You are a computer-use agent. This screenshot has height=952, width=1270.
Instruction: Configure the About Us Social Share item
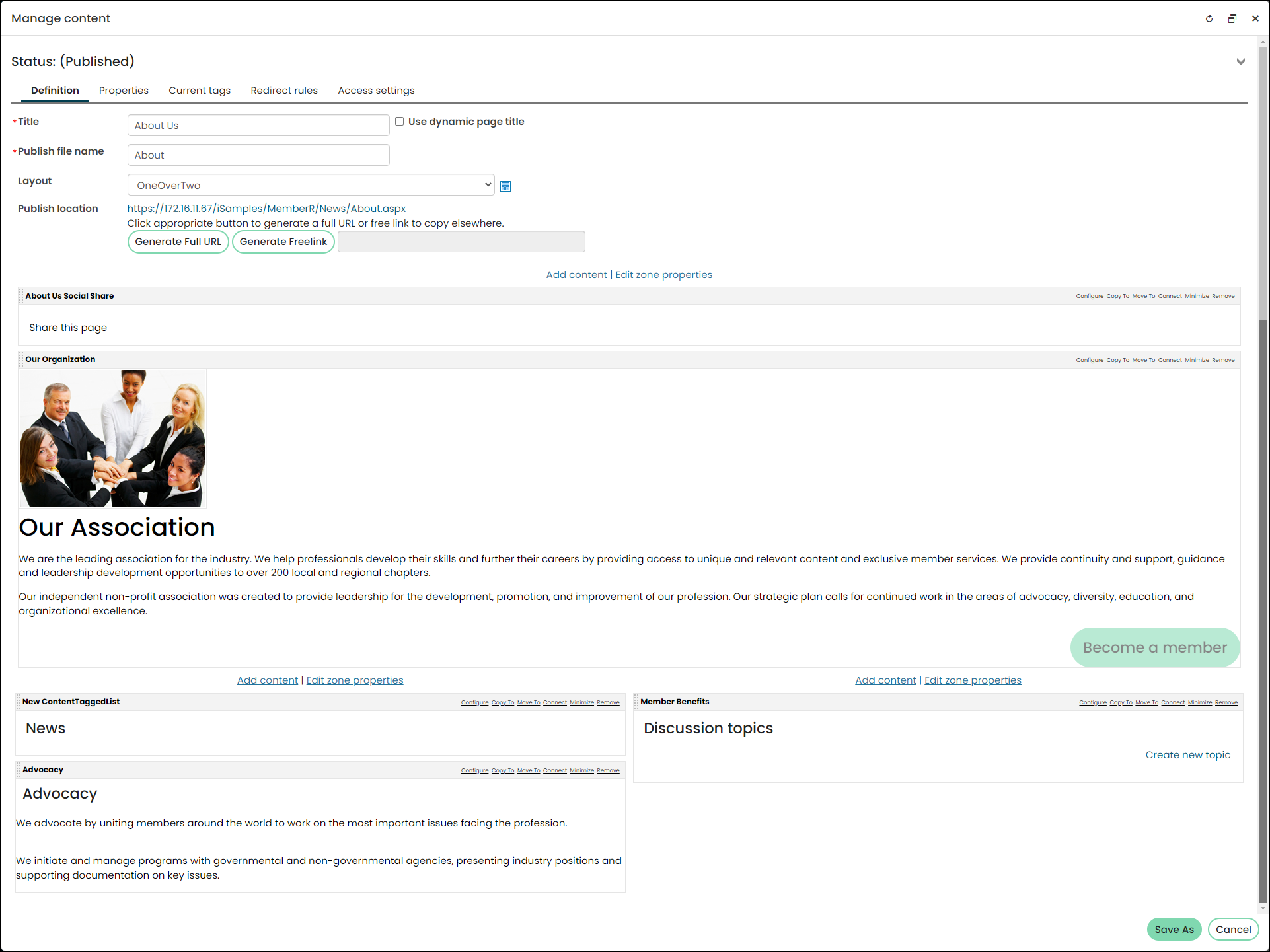(x=1090, y=296)
